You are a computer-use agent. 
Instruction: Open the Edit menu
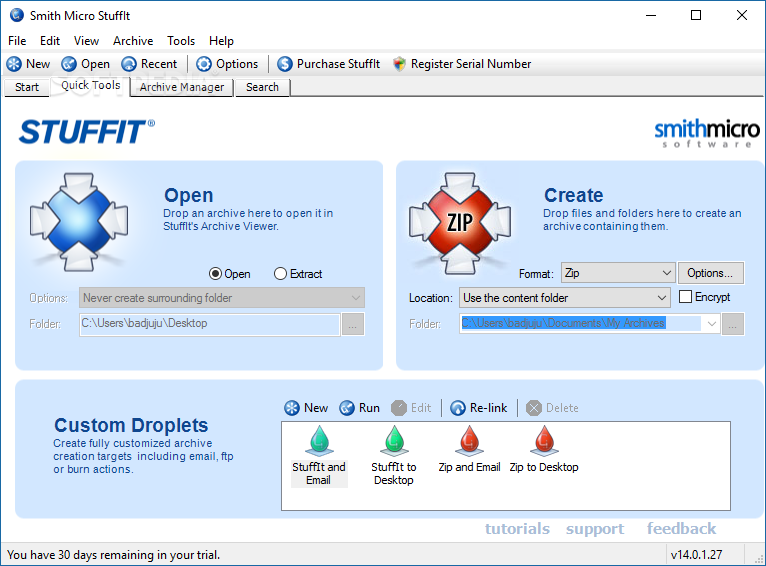[x=50, y=41]
